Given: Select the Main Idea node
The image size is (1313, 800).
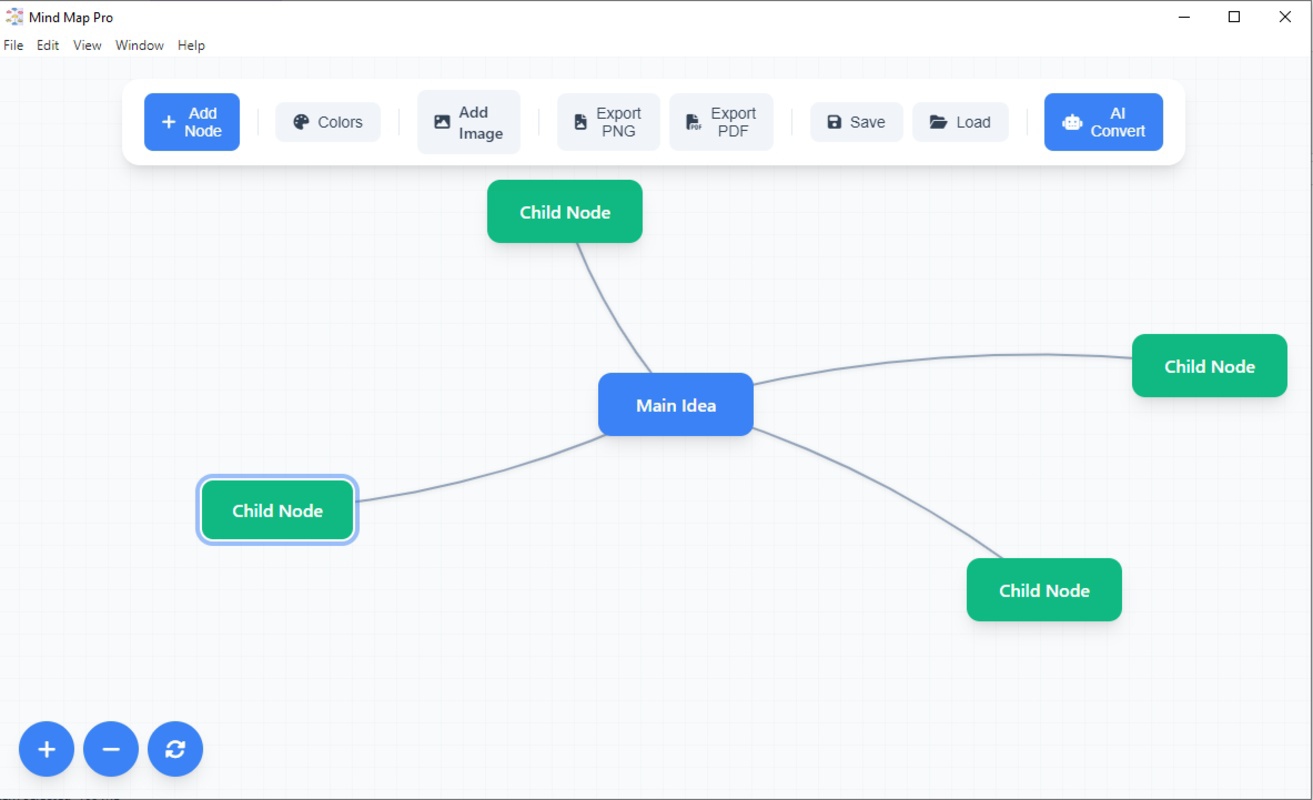Looking at the screenshot, I should (x=675, y=404).
